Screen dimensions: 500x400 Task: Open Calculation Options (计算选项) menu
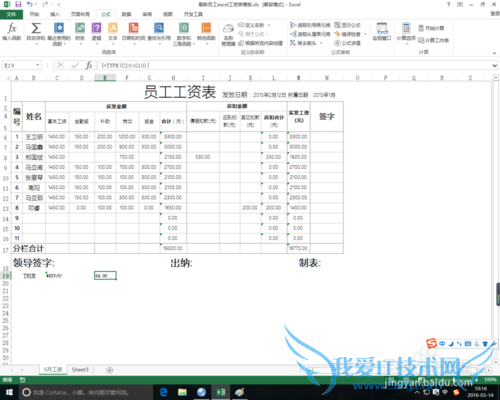406,33
